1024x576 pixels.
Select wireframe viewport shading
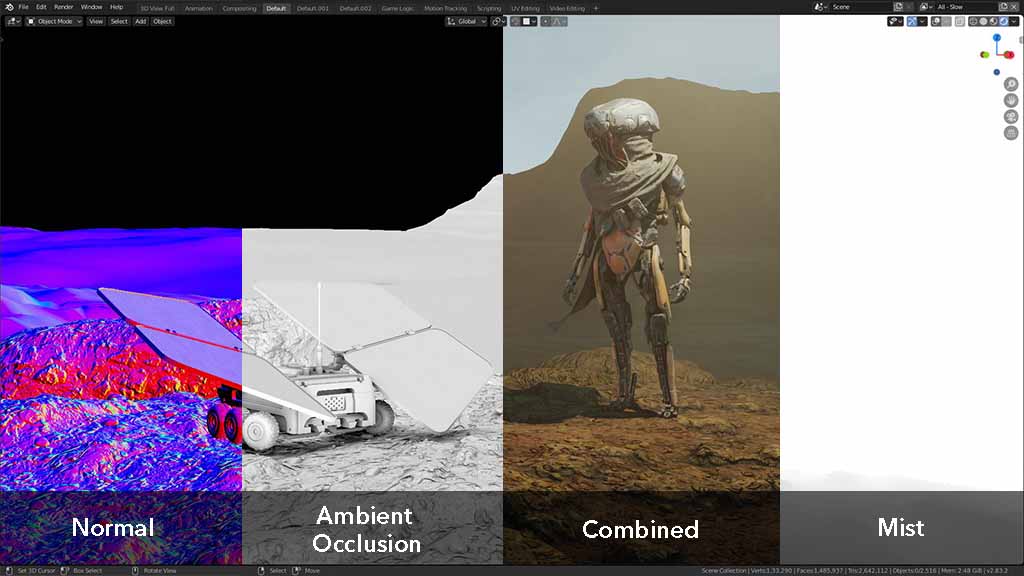[974, 21]
